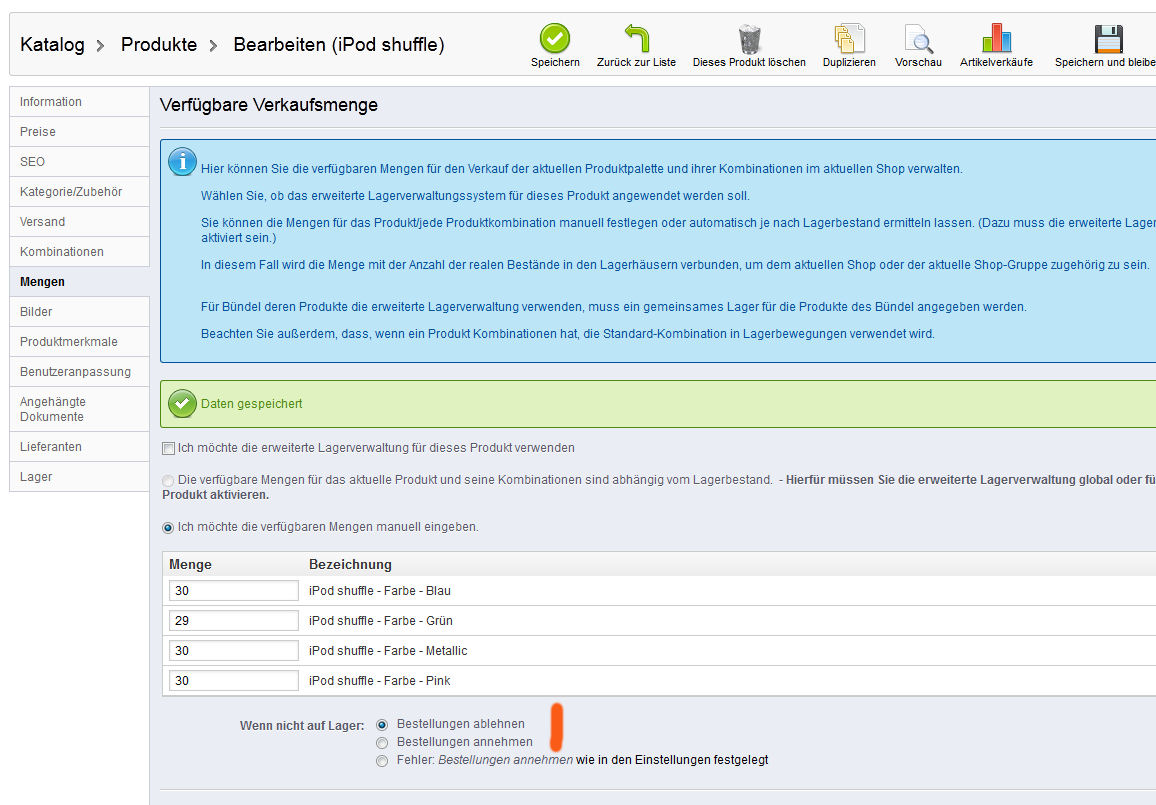Click 'Bearbeiten (iPod shuffle)' breadcrumb text
Screen dimensions: 1156x805
pos(339,45)
